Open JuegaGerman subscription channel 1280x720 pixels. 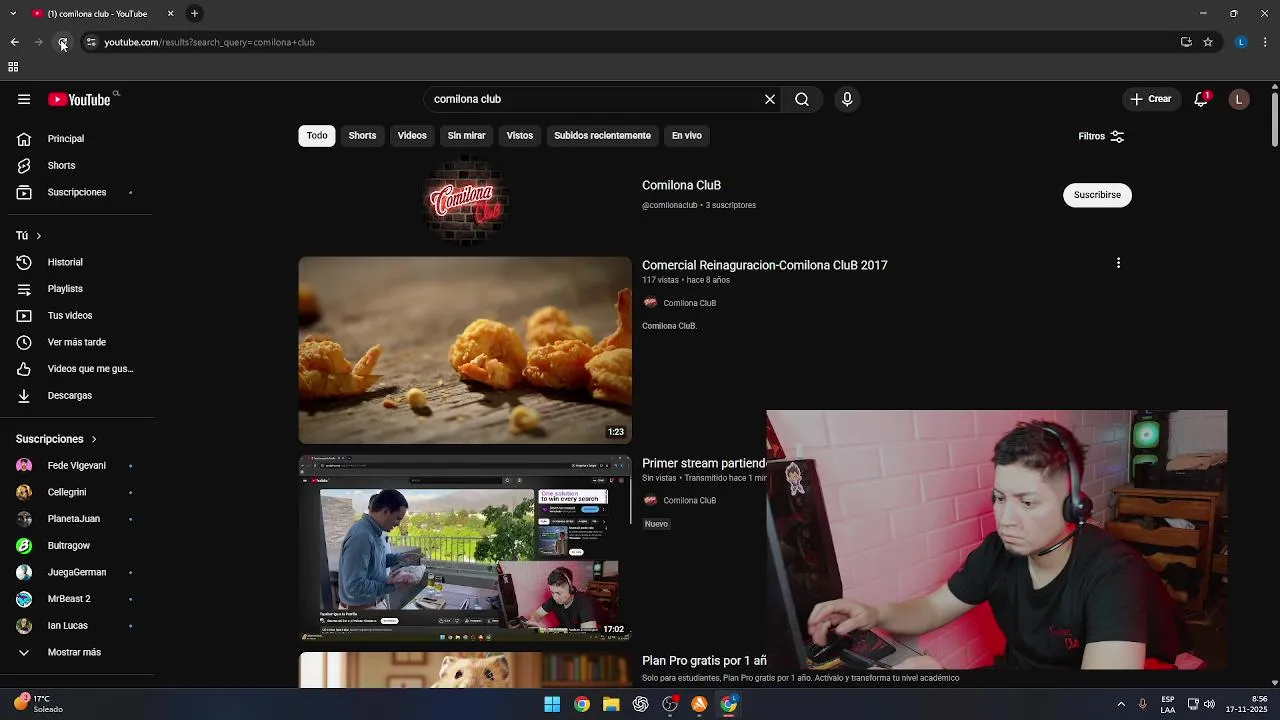tap(76, 572)
